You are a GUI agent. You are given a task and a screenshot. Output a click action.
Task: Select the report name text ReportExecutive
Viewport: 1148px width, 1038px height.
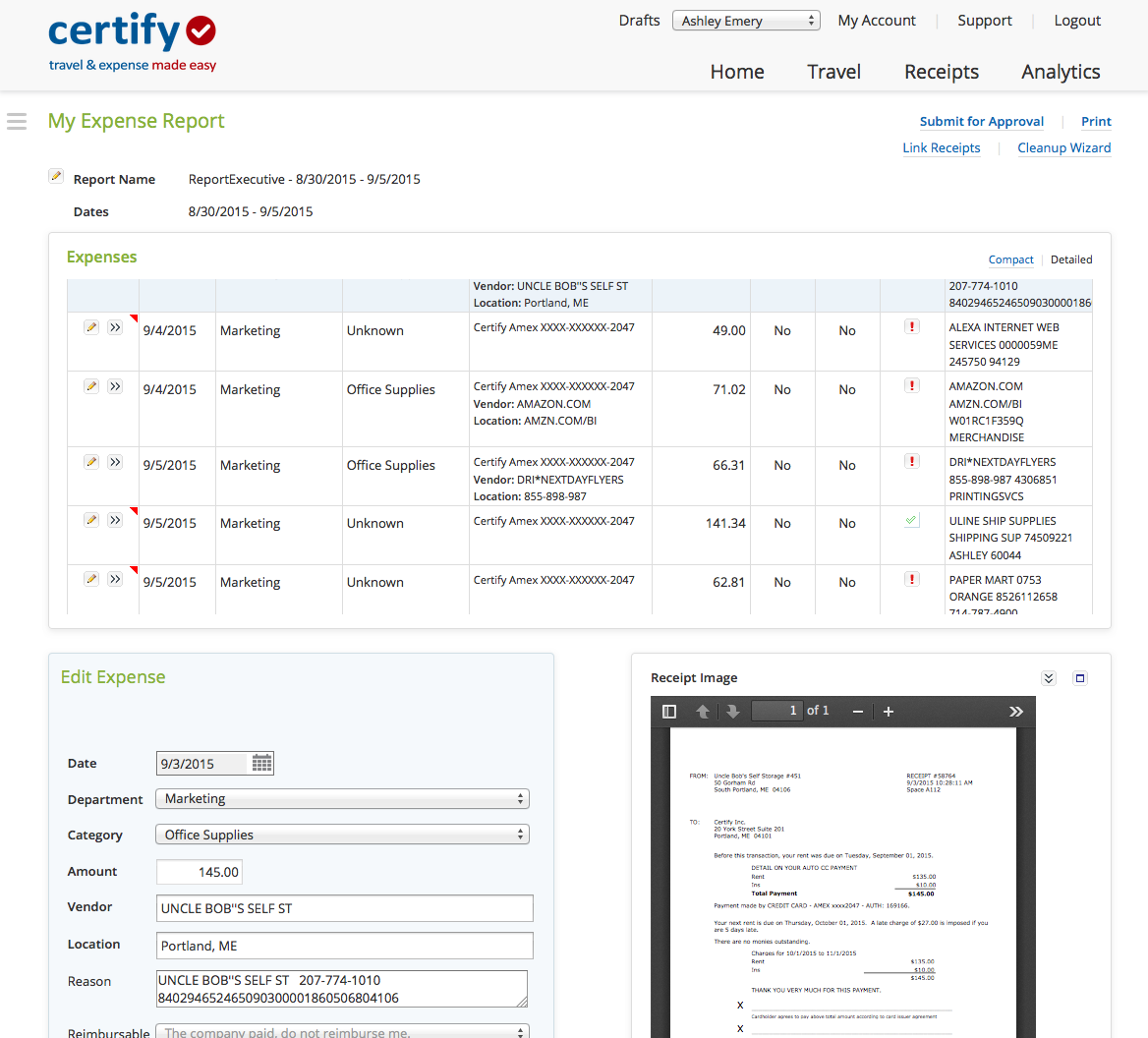pyautogui.click(x=237, y=179)
